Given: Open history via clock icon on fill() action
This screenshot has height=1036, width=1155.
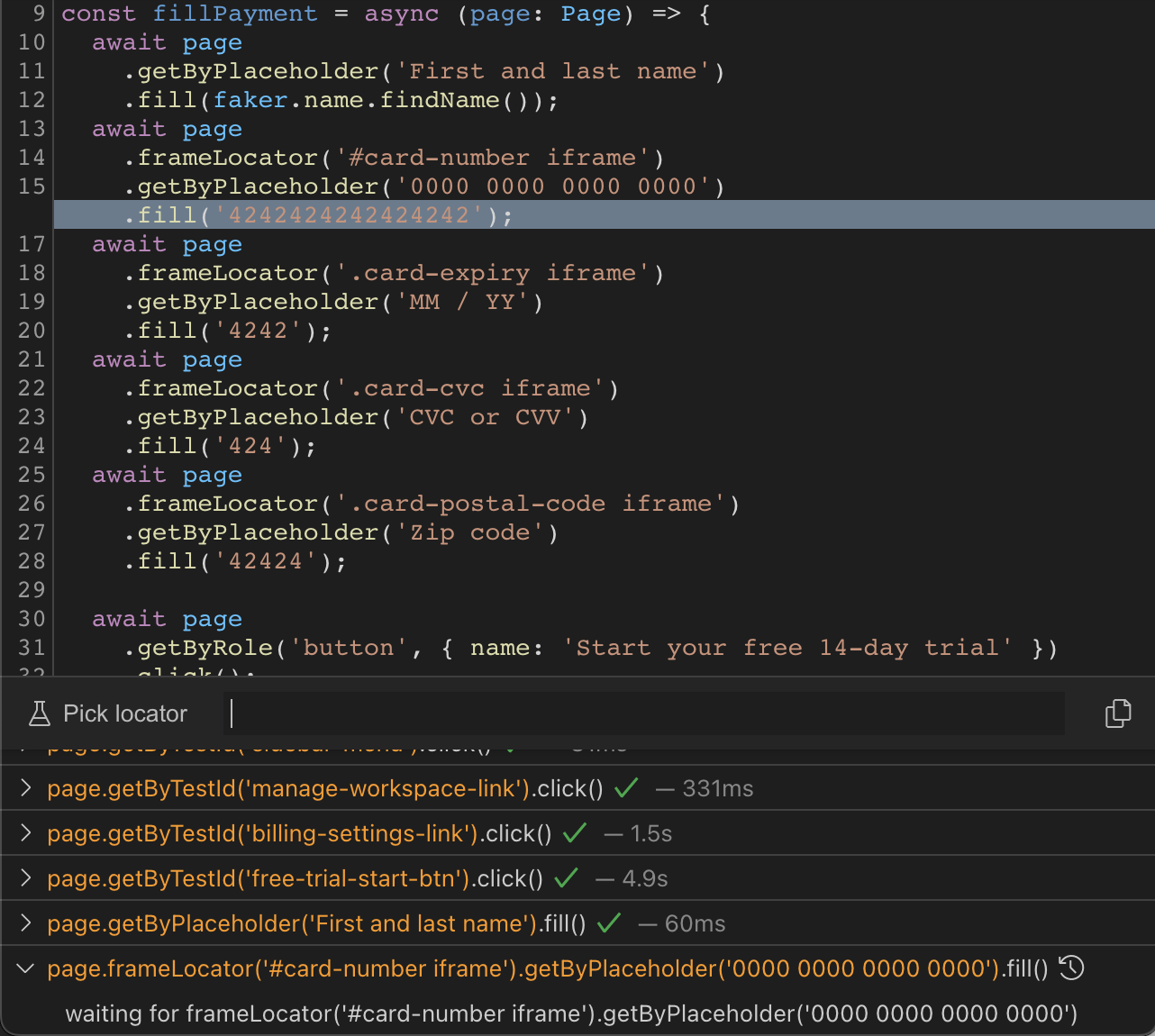Looking at the screenshot, I should (x=1071, y=968).
